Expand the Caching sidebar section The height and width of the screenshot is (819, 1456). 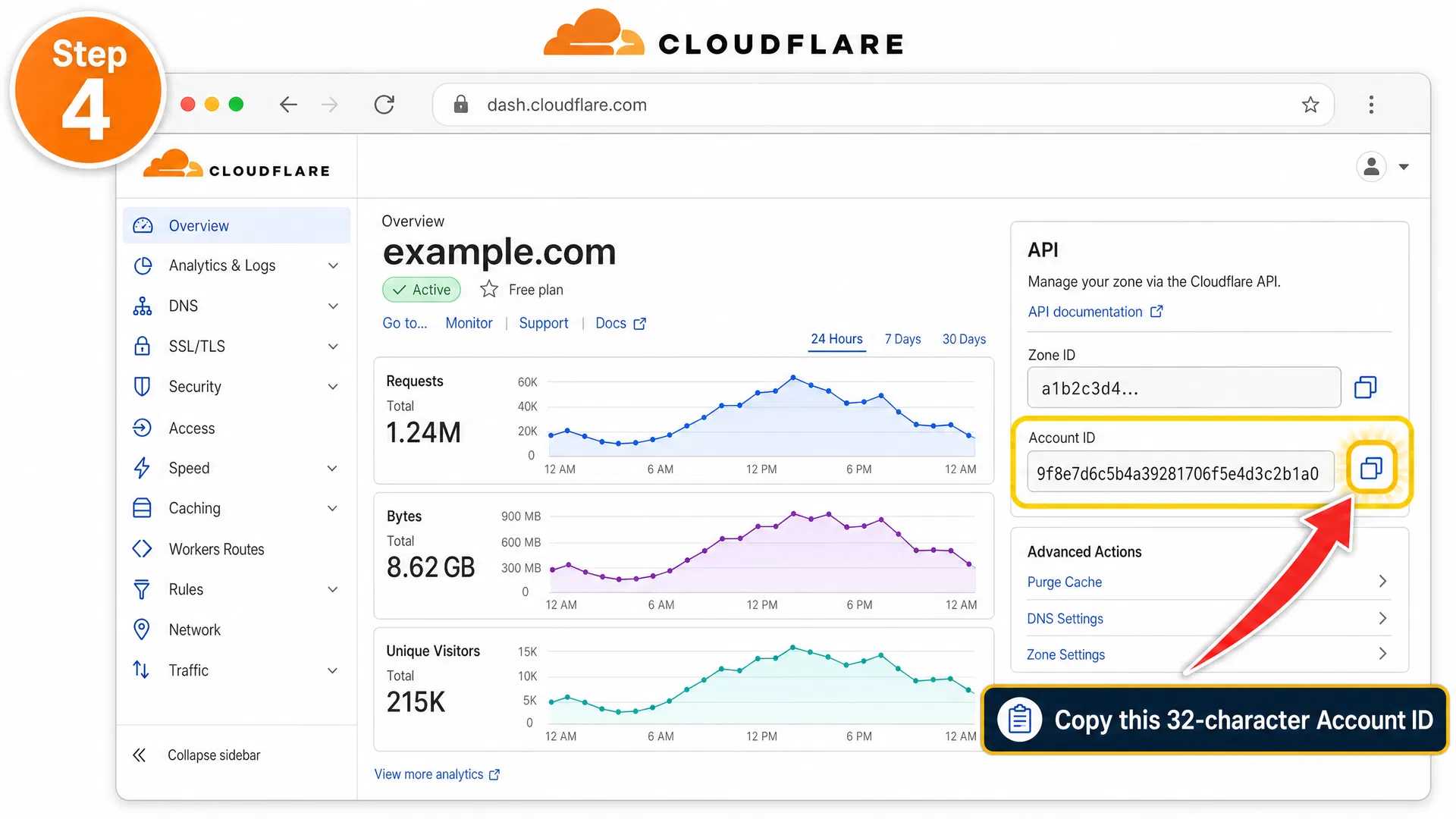point(333,508)
